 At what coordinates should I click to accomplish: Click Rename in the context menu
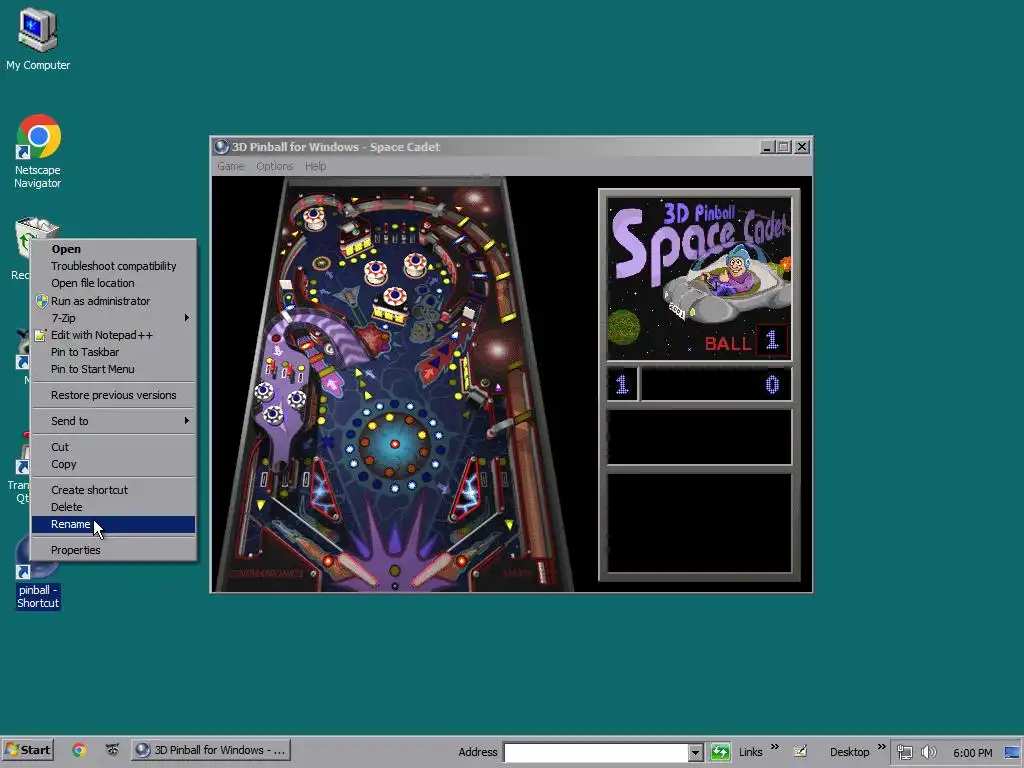[x=113, y=524]
